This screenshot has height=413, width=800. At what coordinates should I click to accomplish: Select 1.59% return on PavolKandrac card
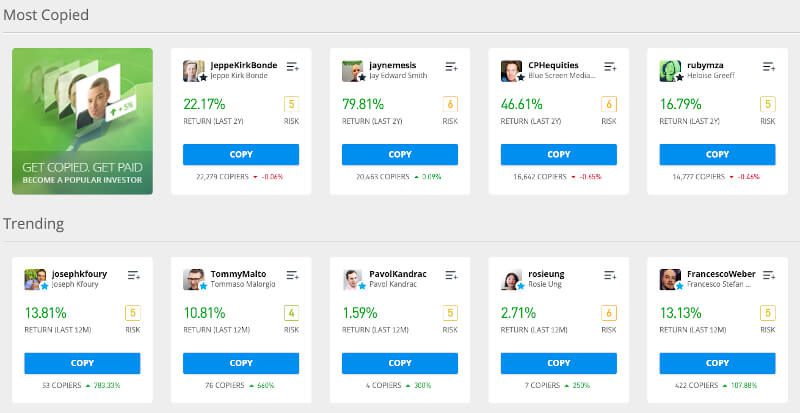360,313
